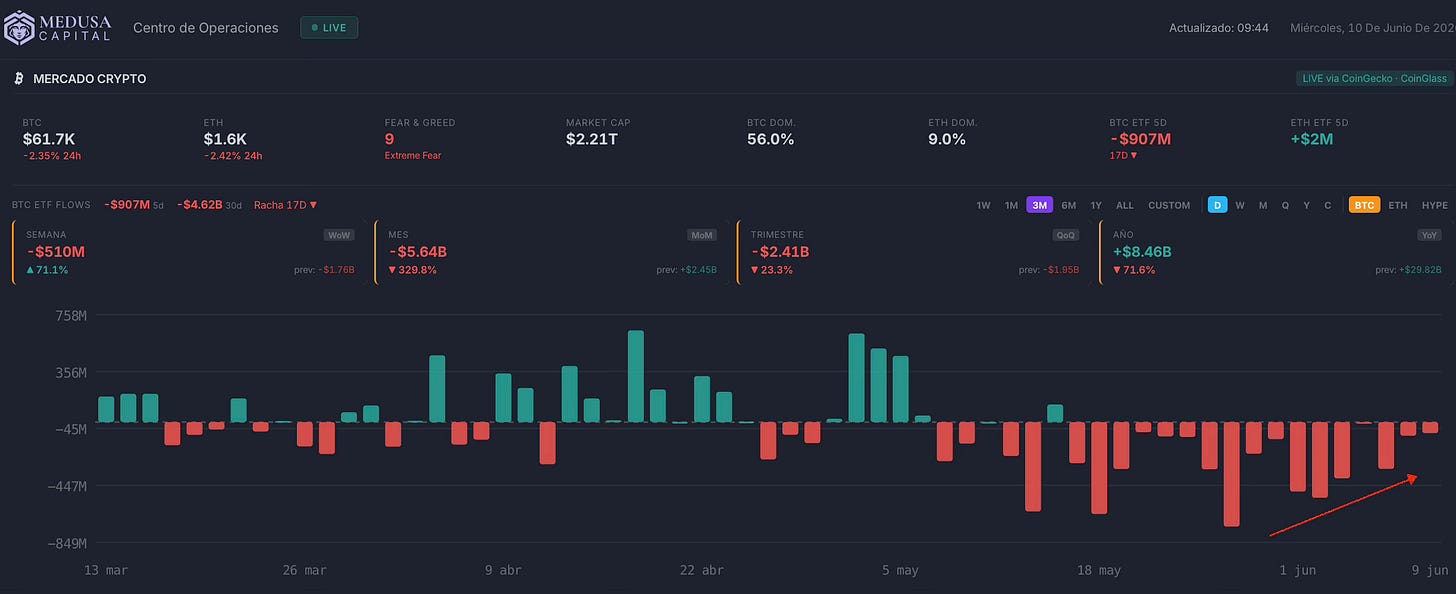Click the Medusa Capital logo icon

tap(19, 27)
